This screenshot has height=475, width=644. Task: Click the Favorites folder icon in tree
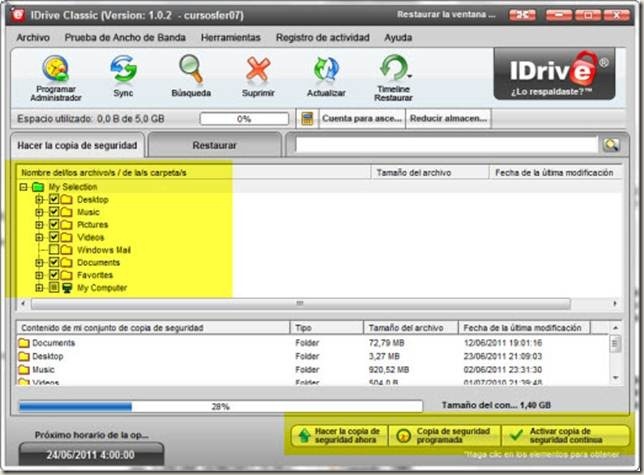tap(67, 275)
